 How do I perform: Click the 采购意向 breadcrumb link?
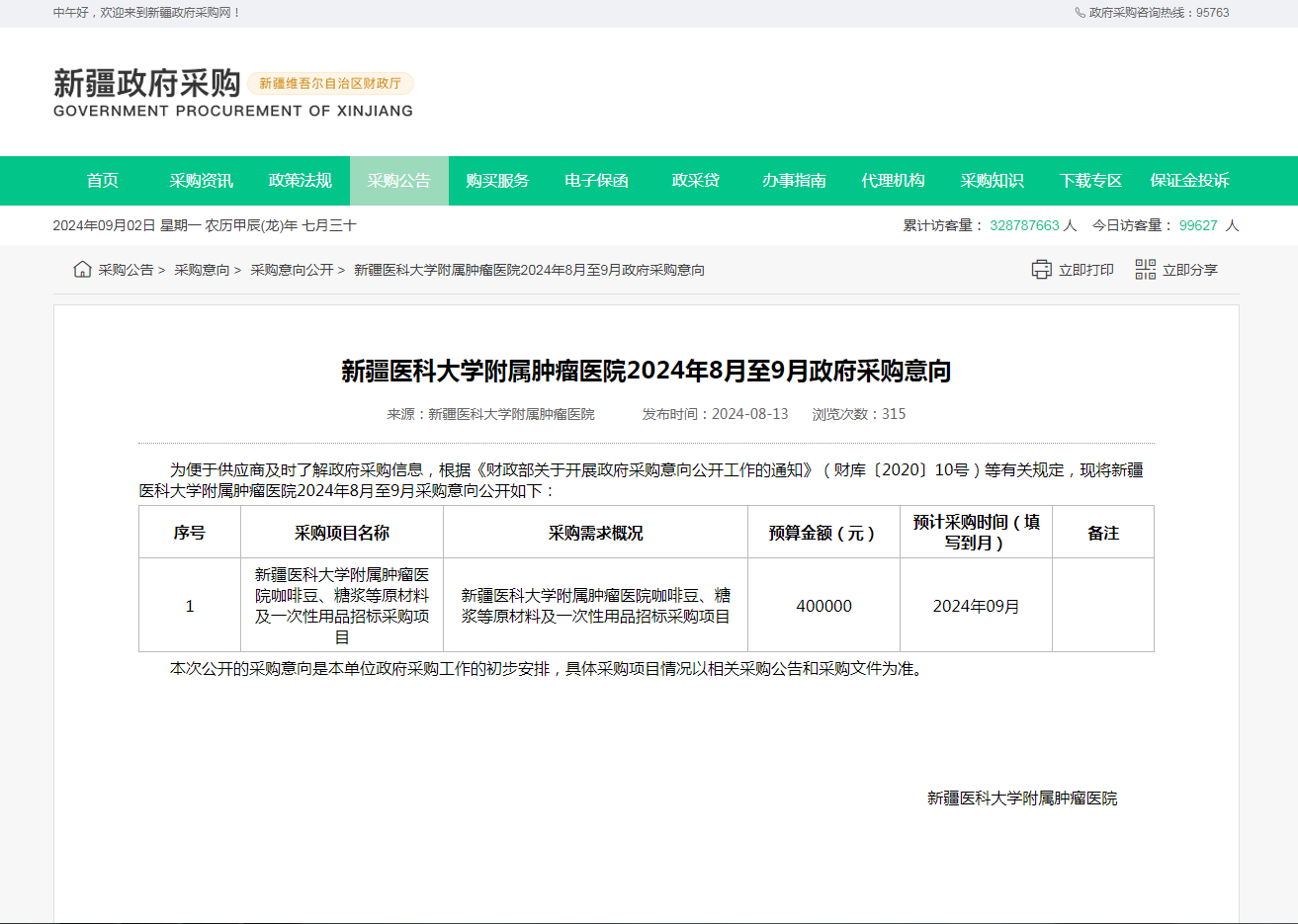pyautogui.click(x=202, y=270)
